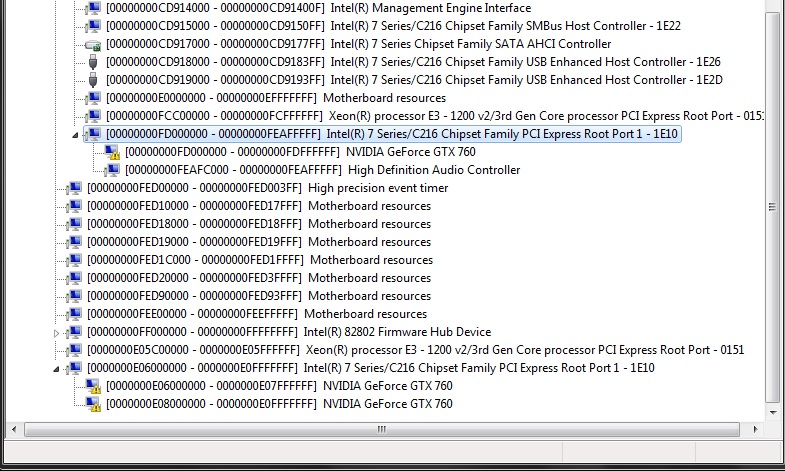Select Xeon processor Root Port - 0151 at E05C00000
785x471 pixels.
coord(416,350)
